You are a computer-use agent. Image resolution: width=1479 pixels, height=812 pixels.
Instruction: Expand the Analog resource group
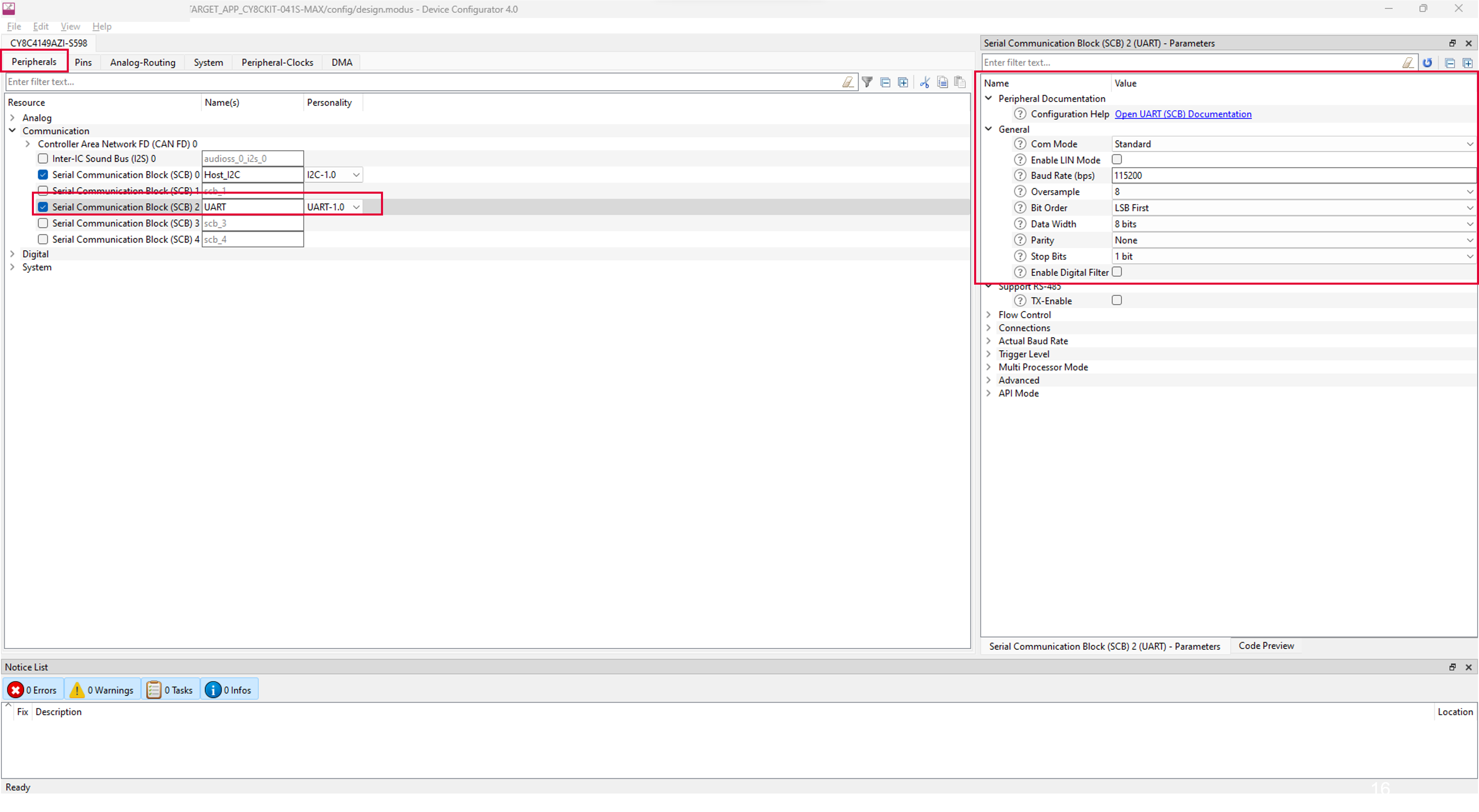coord(13,117)
